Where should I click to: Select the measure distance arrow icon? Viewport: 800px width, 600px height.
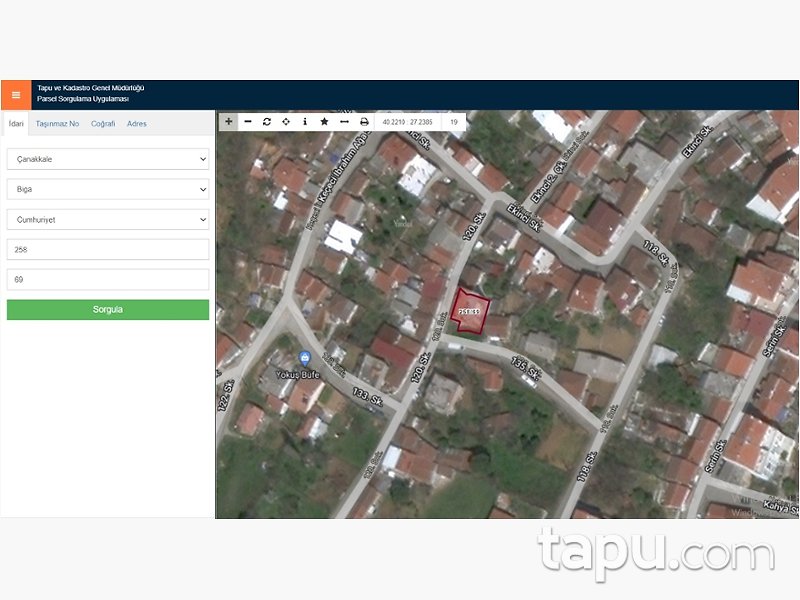344,121
